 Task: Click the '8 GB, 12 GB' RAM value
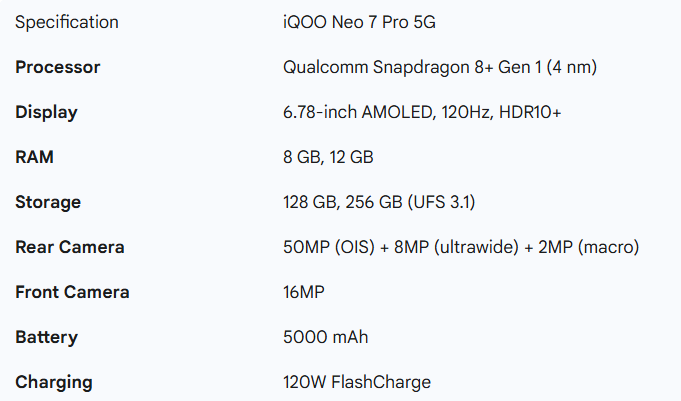click(329, 157)
